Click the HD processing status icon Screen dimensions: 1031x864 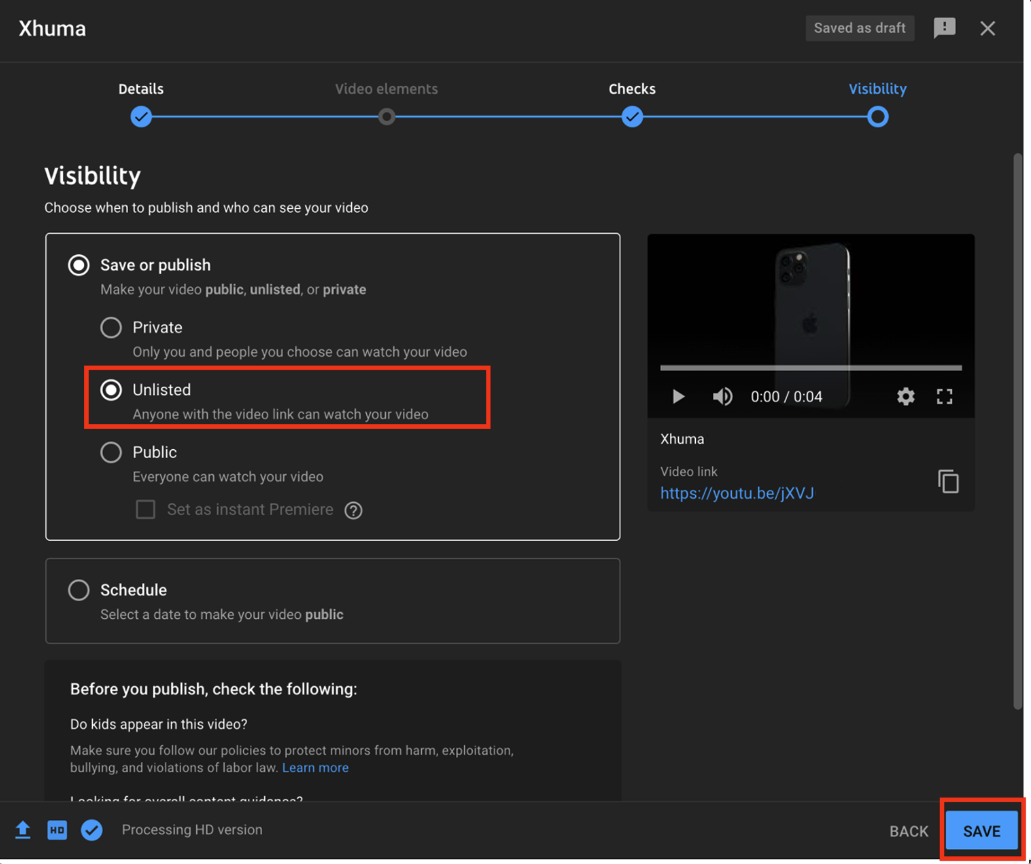pos(57,830)
